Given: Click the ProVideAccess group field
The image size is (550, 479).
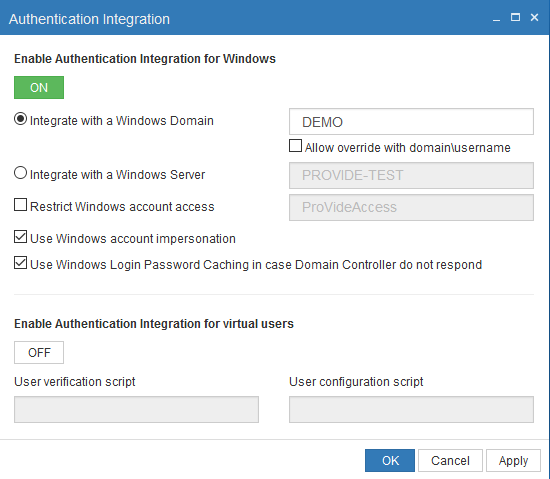Looking at the screenshot, I should [x=411, y=207].
